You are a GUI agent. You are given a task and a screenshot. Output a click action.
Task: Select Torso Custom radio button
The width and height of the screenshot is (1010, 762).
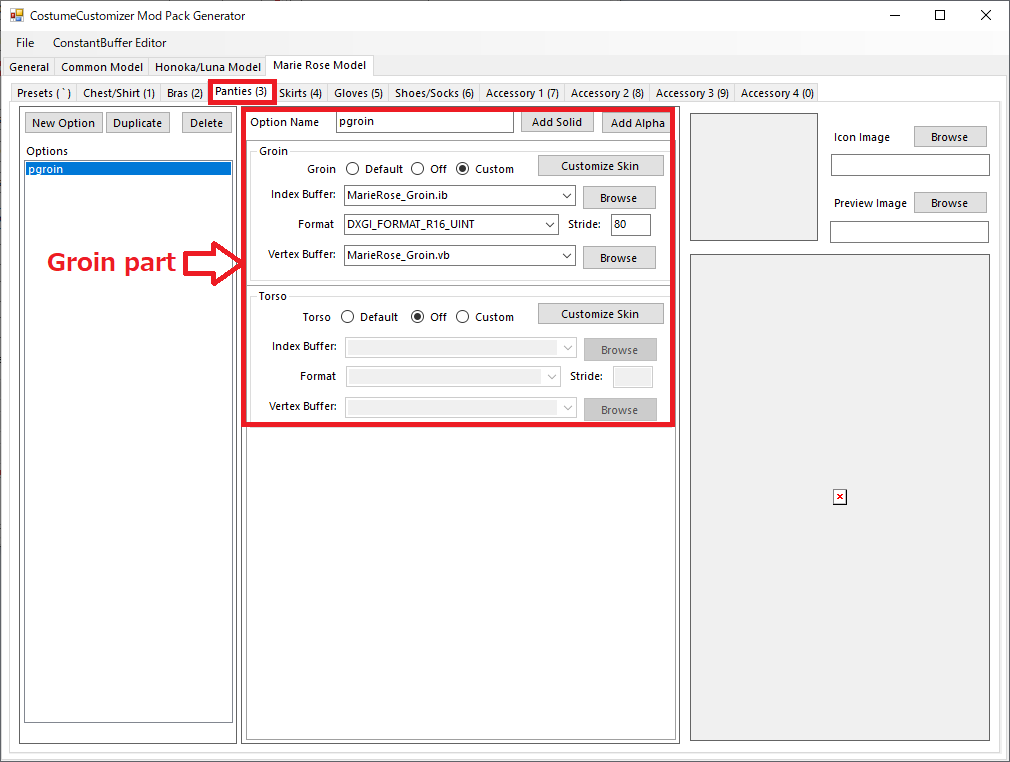pyautogui.click(x=462, y=317)
